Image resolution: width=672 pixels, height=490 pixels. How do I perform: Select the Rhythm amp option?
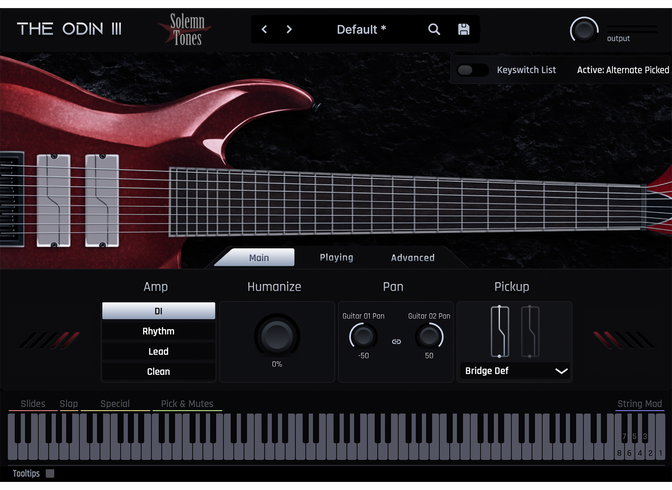tap(159, 331)
